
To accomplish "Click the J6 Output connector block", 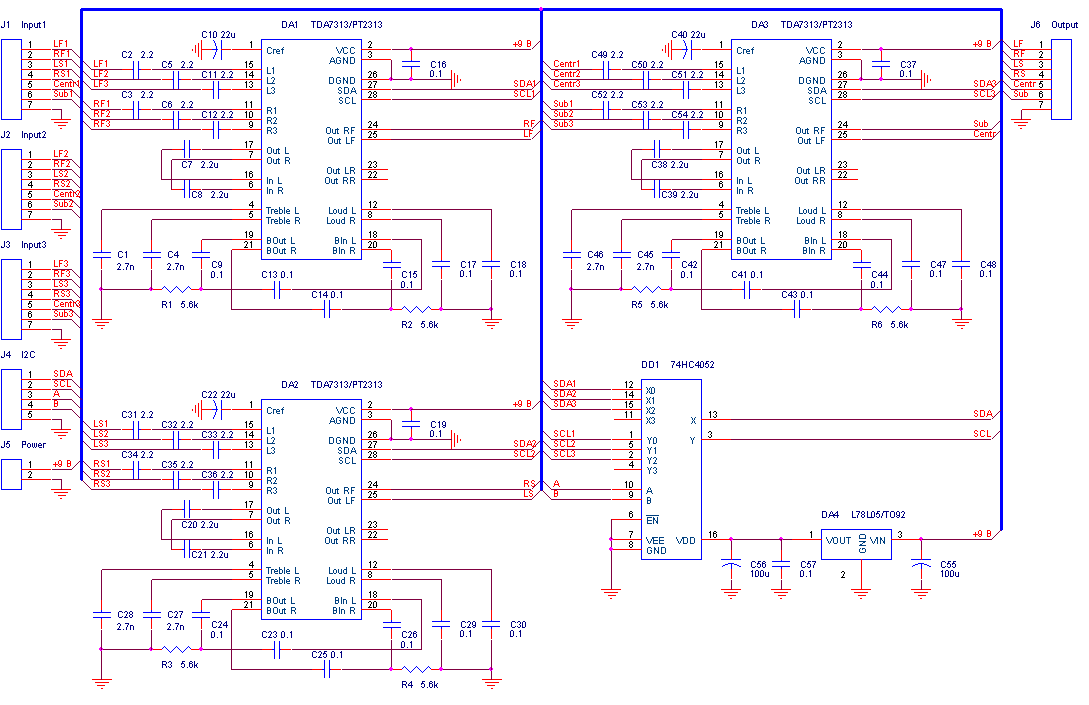I will click(x=1061, y=79).
